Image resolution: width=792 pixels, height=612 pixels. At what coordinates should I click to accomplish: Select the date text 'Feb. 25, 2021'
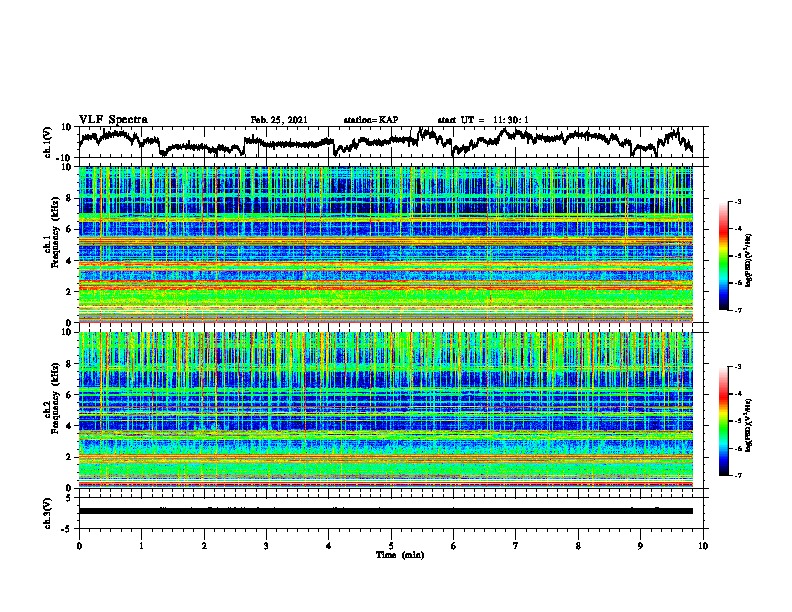(279, 120)
